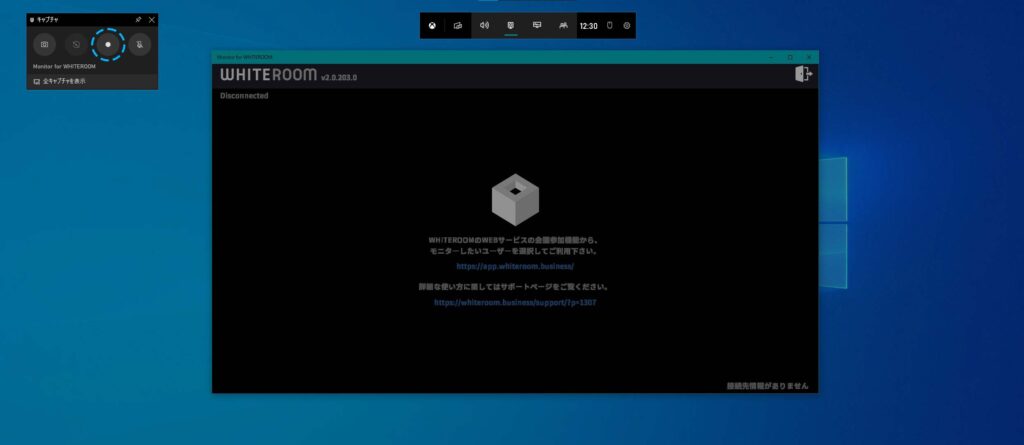Open Game Bar settings gear
Screen dimensions: 1024x445
(627, 25)
